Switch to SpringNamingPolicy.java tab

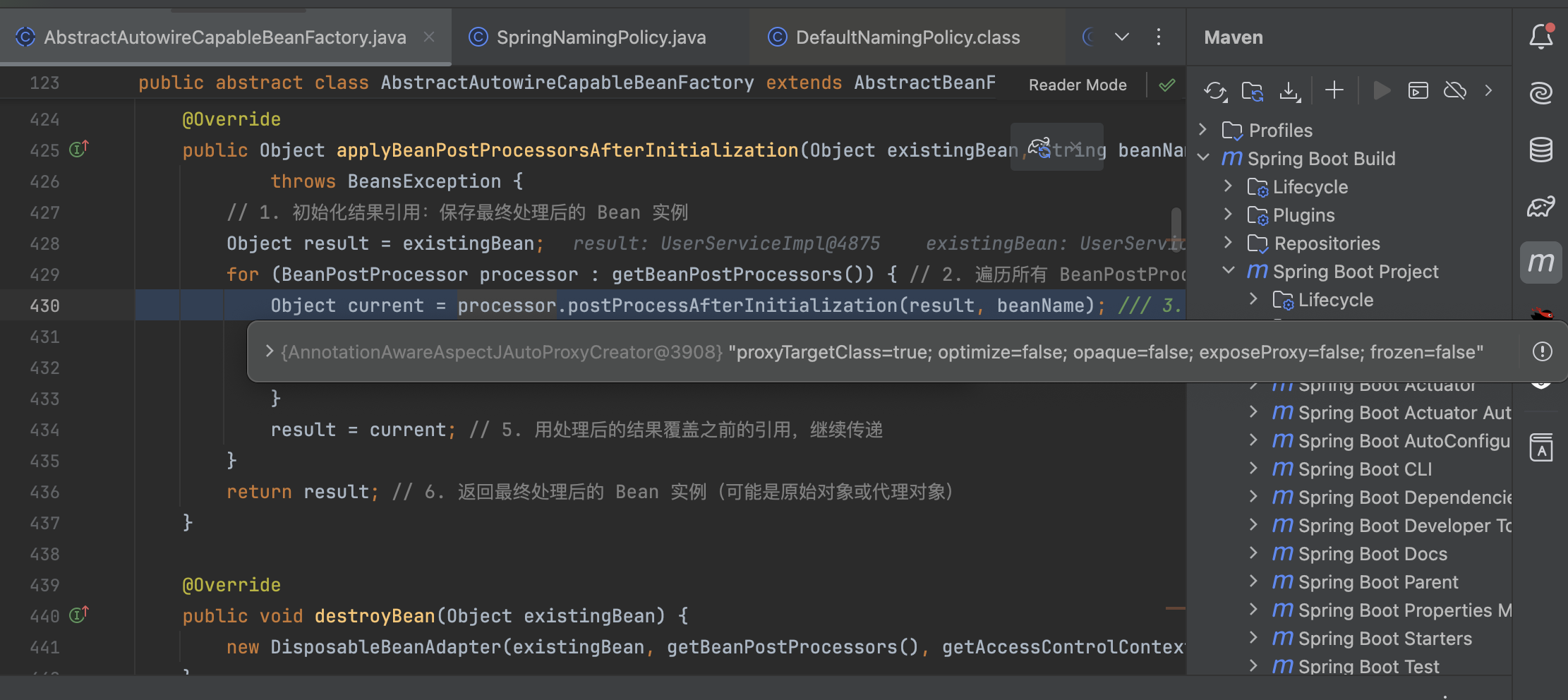tap(601, 37)
